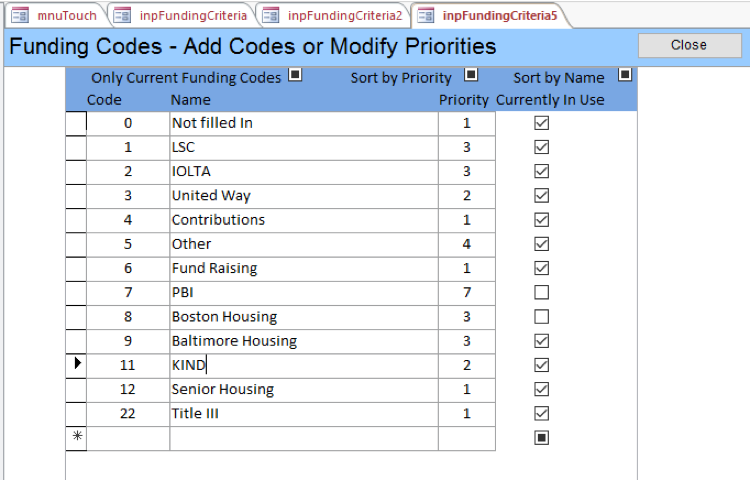Click the new record asterisk row selector

tap(77, 437)
